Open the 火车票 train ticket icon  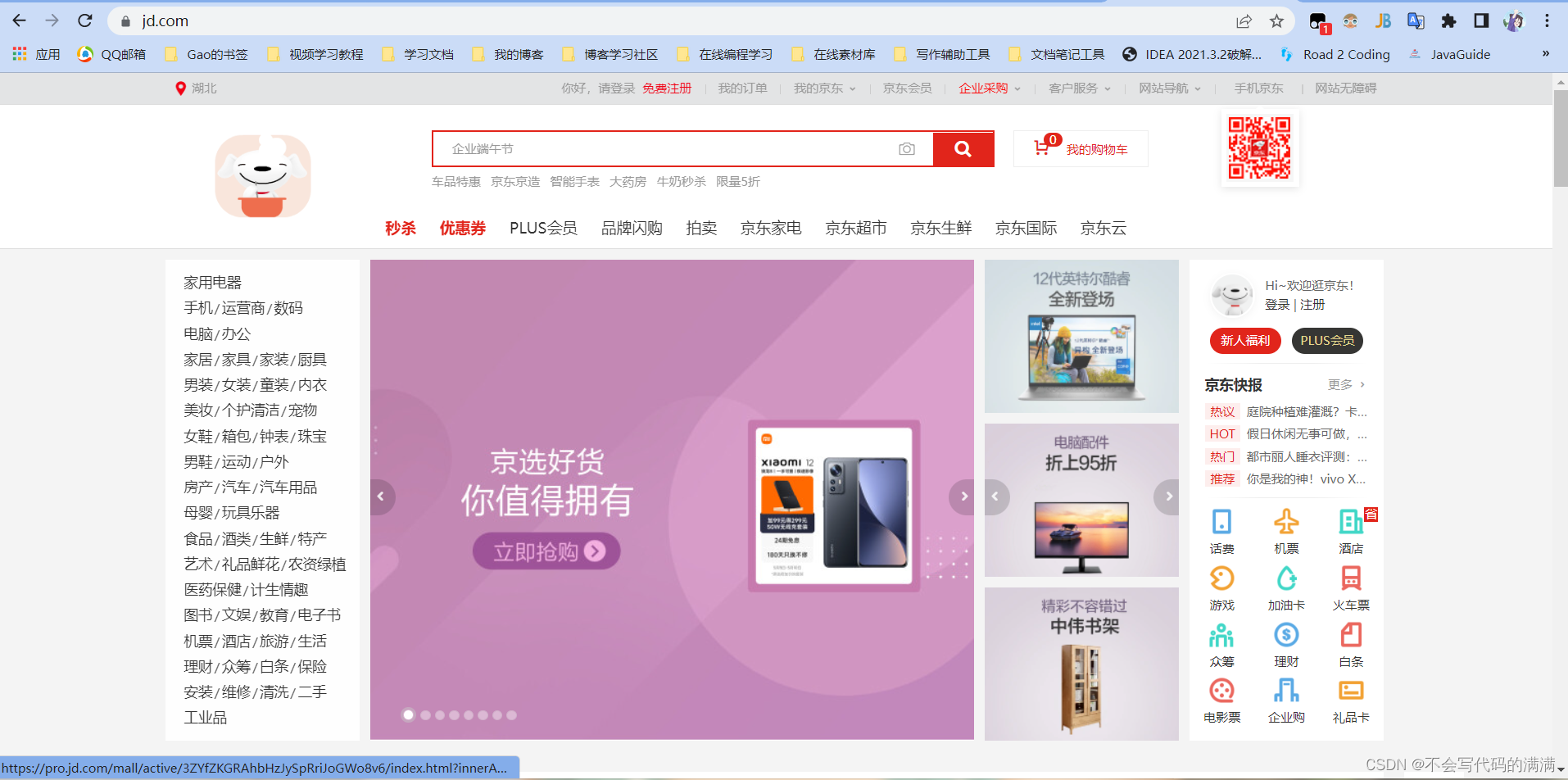1351,578
